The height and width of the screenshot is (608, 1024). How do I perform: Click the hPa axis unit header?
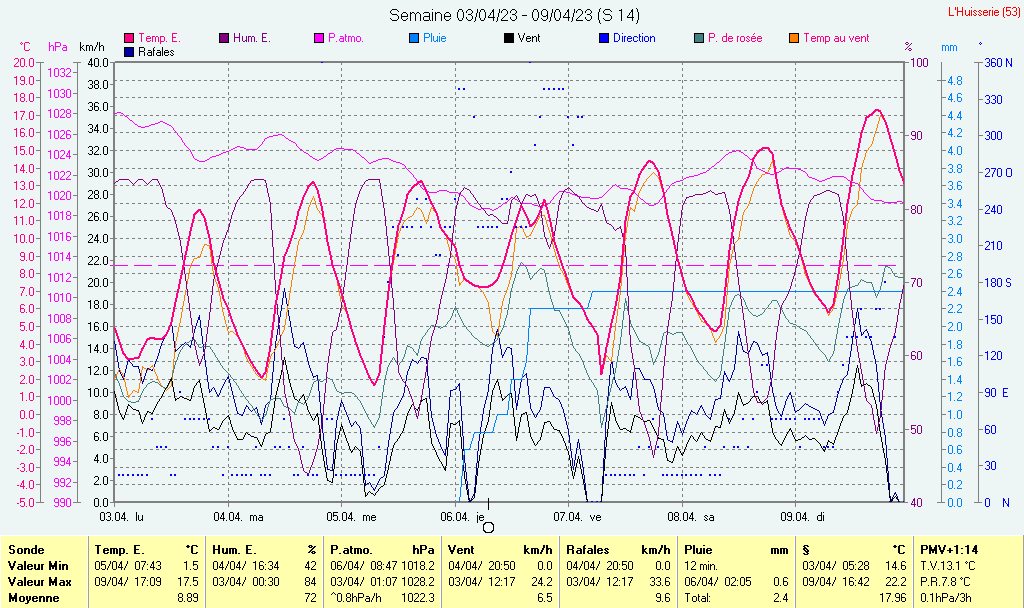[58, 47]
